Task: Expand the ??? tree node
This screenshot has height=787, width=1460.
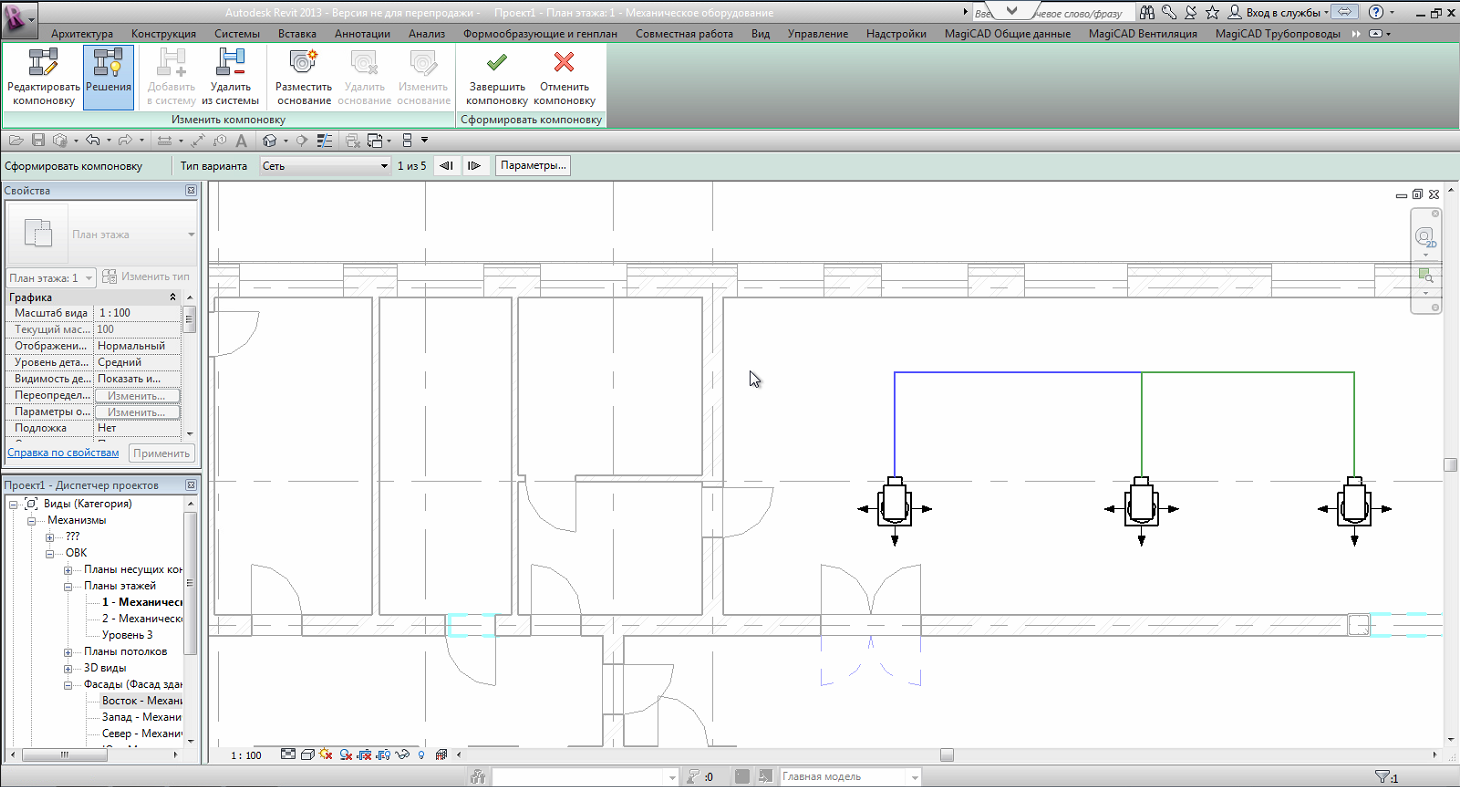Action: (x=49, y=537)
